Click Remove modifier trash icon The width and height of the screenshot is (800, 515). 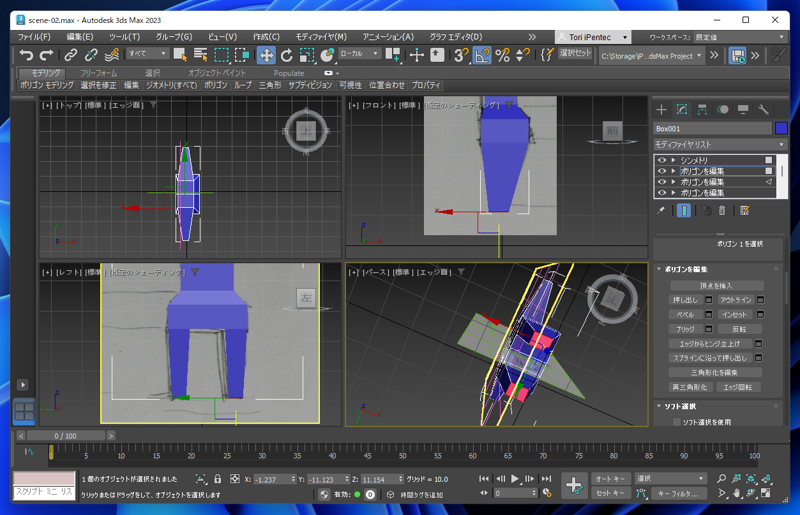click(722, 210)
